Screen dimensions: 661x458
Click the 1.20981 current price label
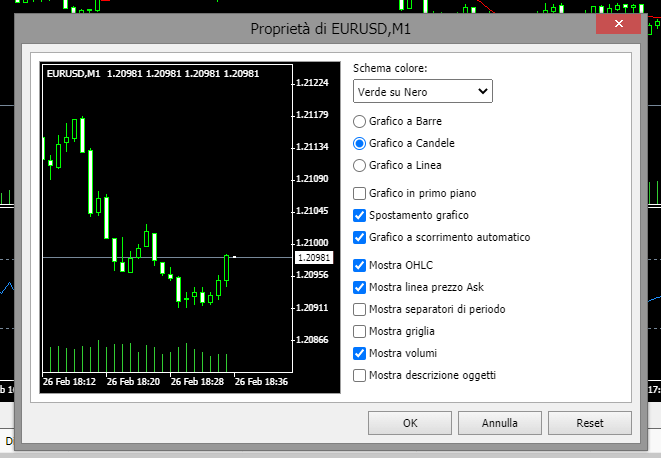(x=314, y=258)
